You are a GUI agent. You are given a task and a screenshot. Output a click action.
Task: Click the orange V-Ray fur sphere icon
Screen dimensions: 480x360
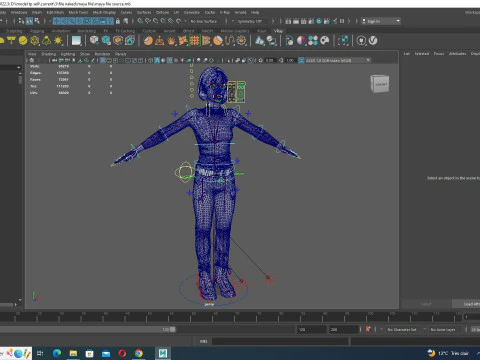pos(148,41)
